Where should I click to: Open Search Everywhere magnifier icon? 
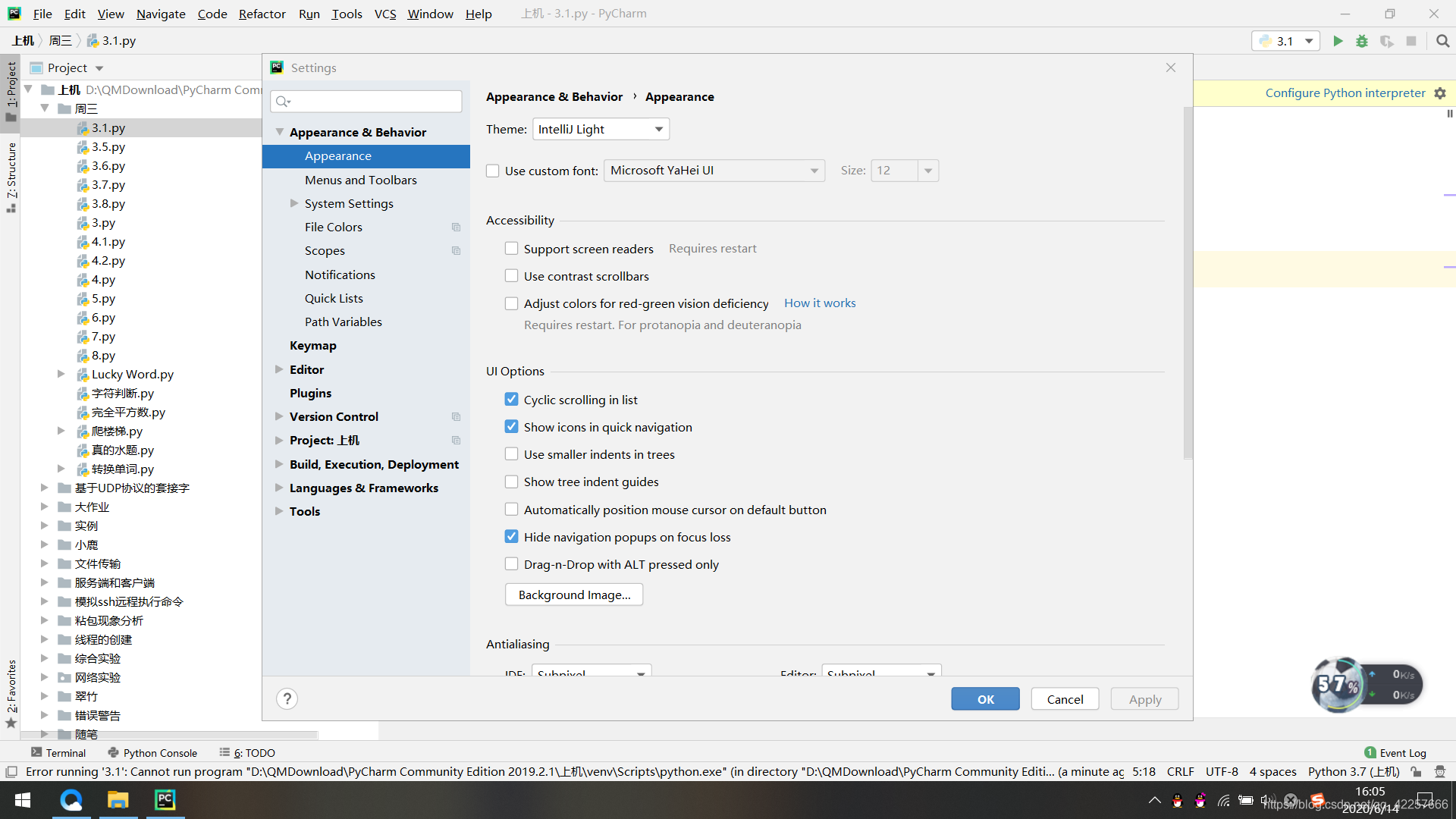[x=1442, y=41]
